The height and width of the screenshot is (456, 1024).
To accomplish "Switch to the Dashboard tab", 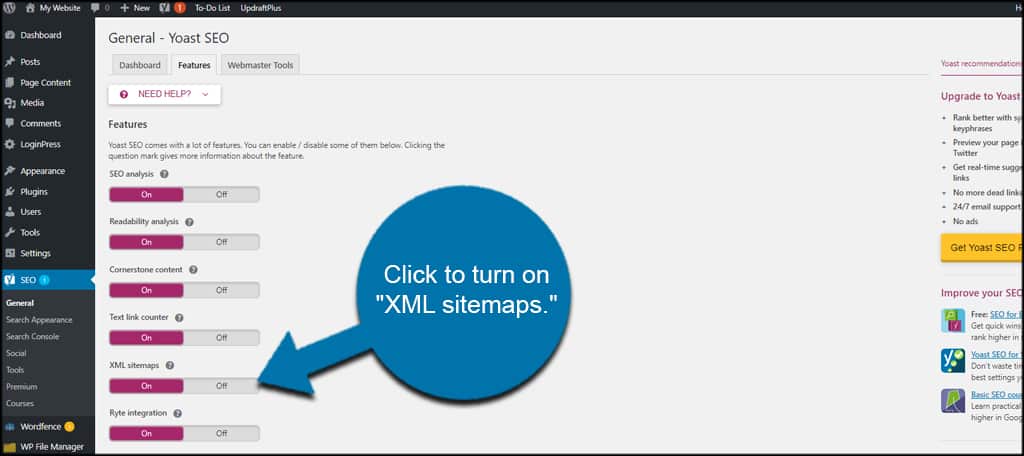I will pyautogui.click(x=140, y=65).
